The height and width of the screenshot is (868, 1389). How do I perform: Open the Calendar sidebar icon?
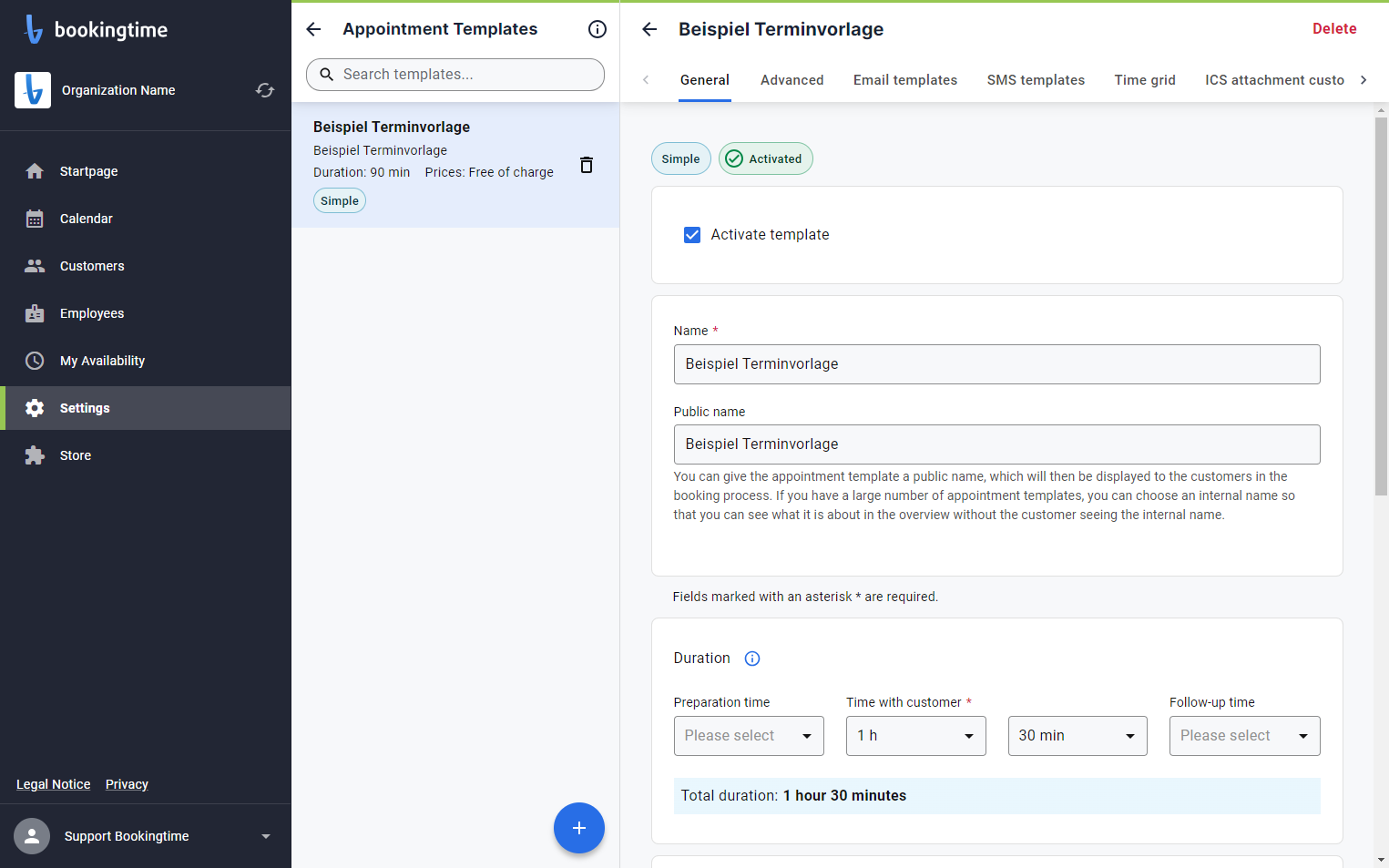pos(35,219)
